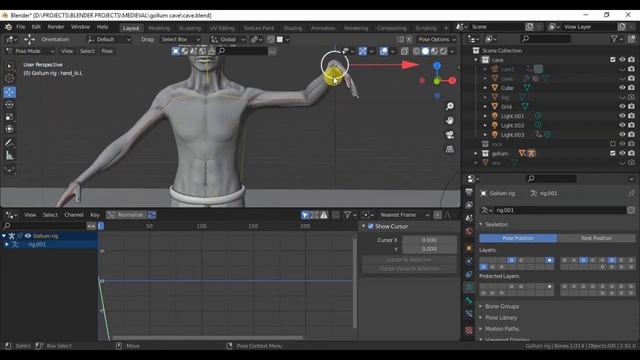Image resolution: width=640 pixels, height=360 pixels.
Task: Toggle Show Cursor checkbox
Action: coord(371,226)
